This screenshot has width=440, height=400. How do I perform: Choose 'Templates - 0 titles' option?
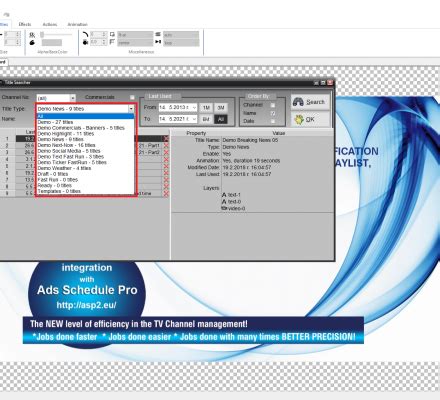(x=85, y=191)
